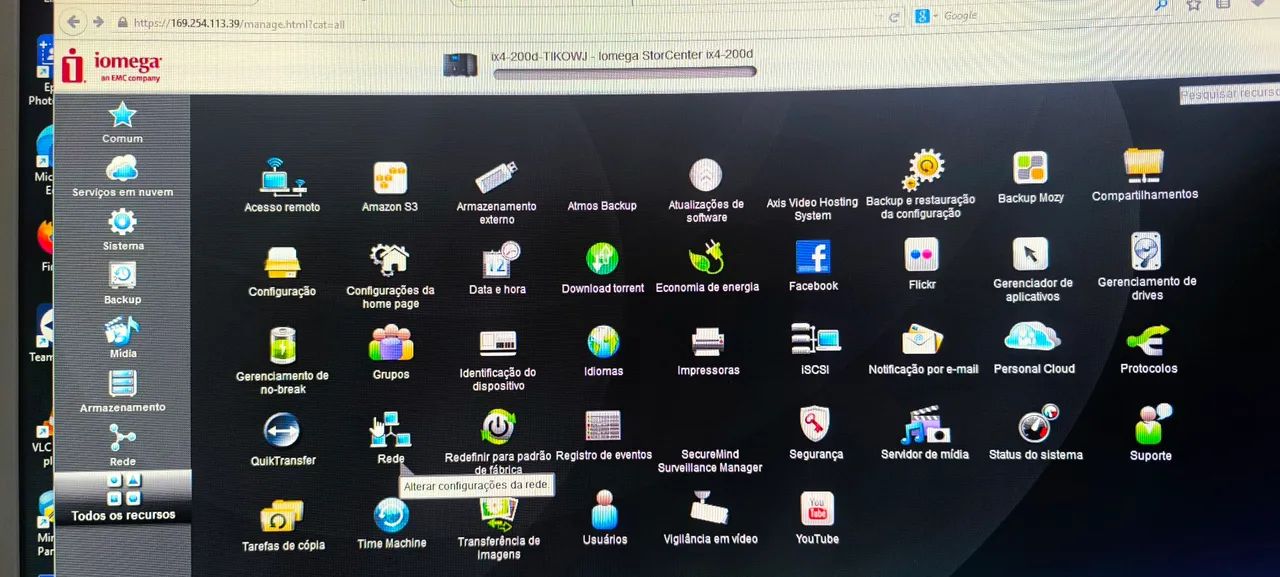Select Rede category in the sidebar
This screenshot has height=577, width=1280.
(x=122, y=444)
